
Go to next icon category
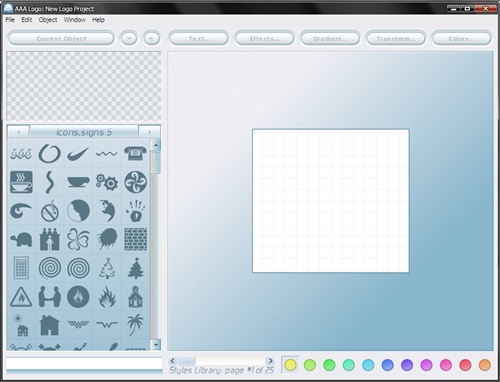coord(149,132)
